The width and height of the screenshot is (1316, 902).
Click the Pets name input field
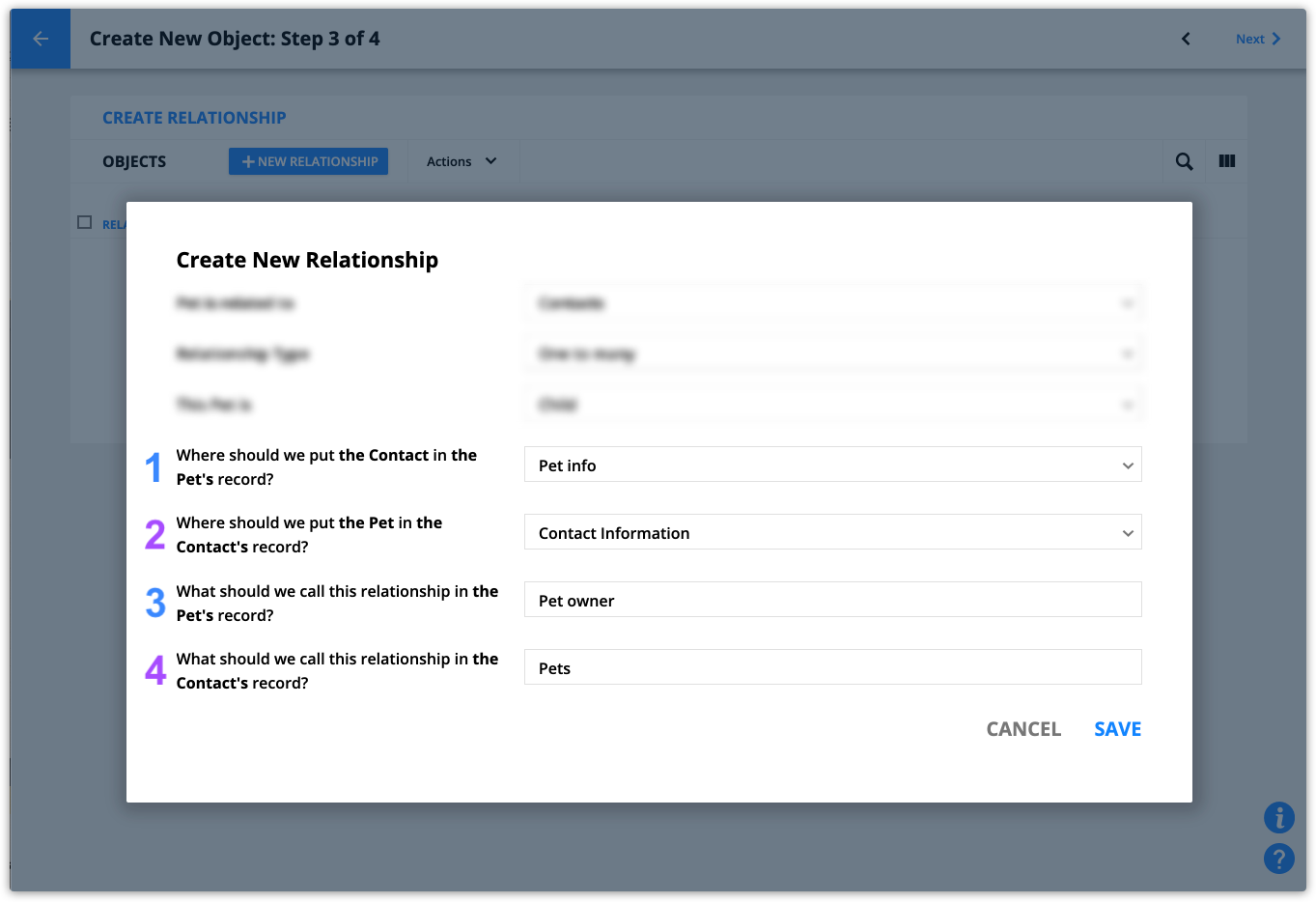coord(833,667)
